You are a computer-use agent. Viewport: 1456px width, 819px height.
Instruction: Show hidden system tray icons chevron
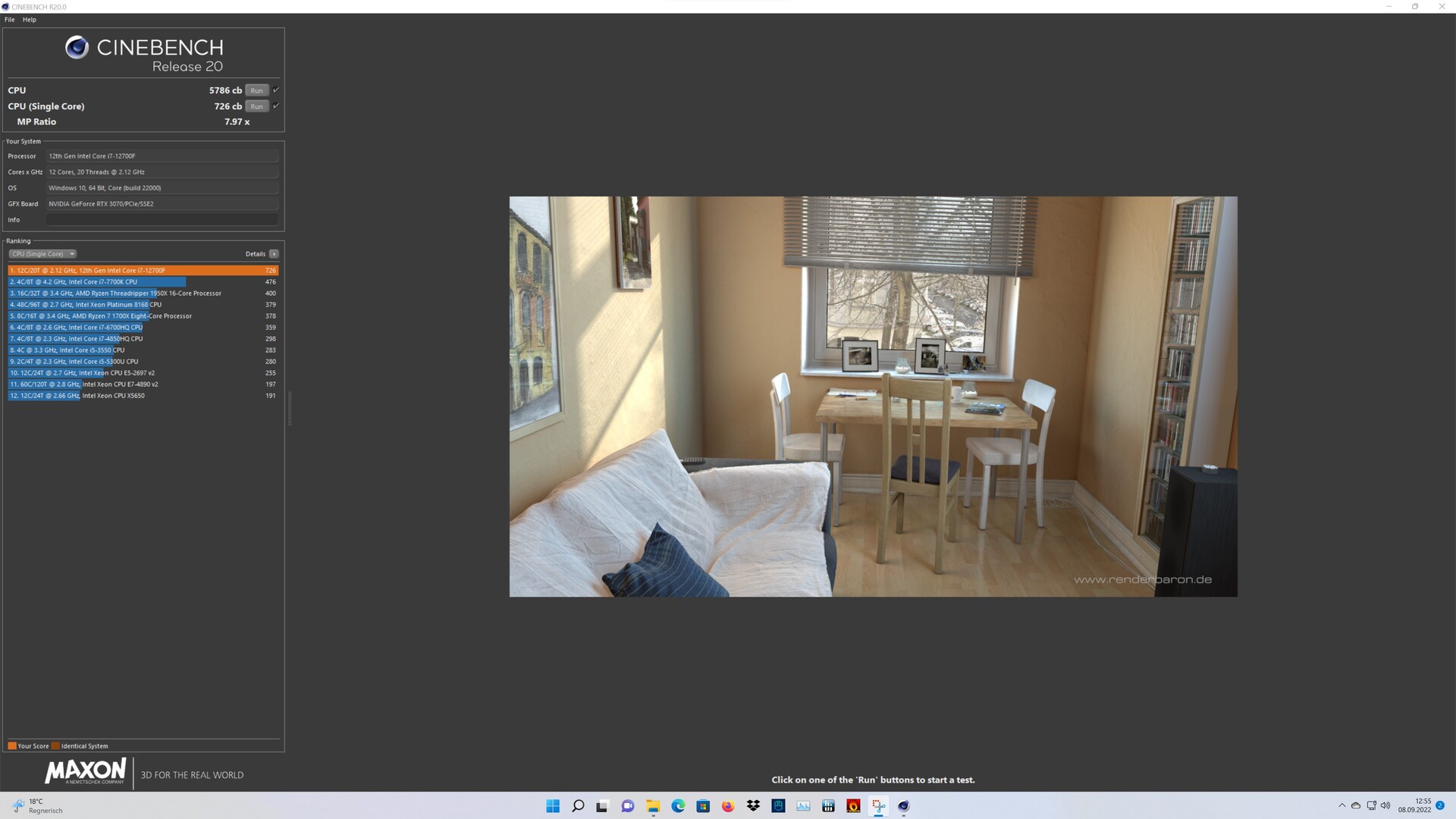pos(1341,805)
